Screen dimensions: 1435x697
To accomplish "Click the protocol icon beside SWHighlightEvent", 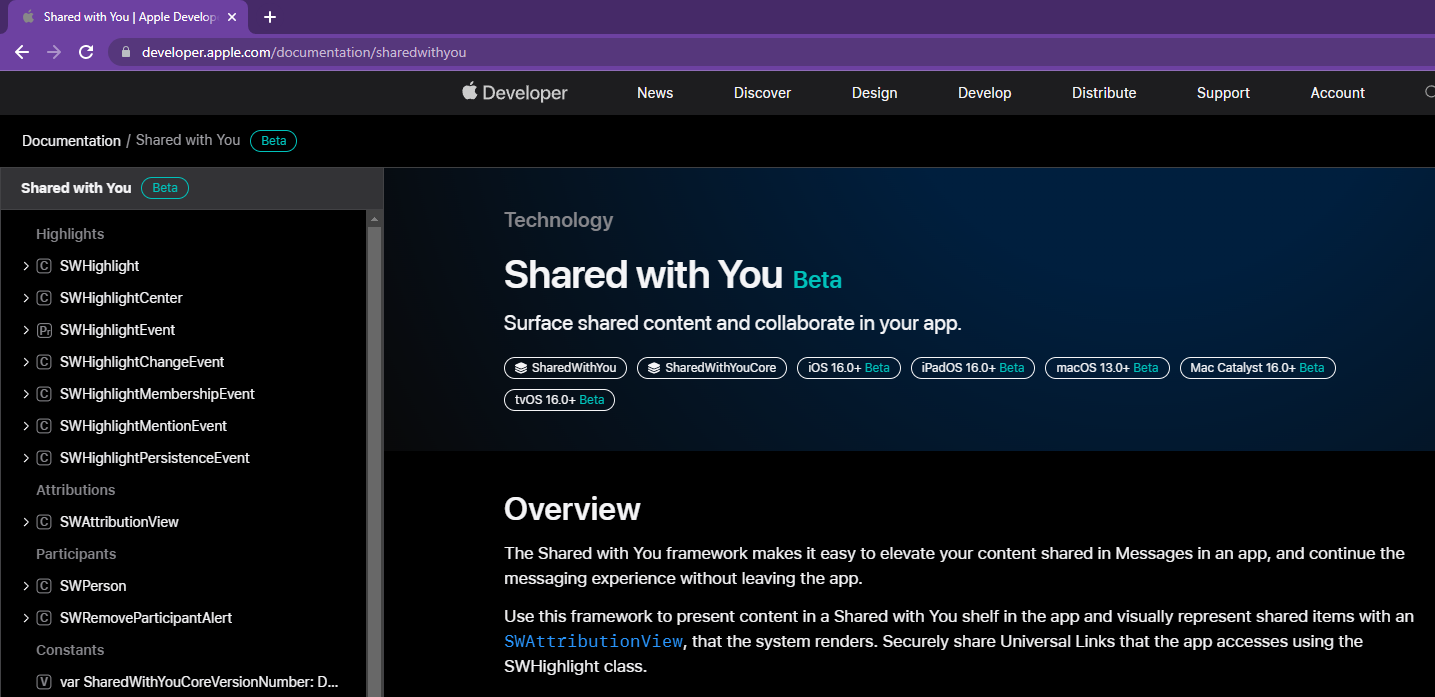I will pos(44,330).
